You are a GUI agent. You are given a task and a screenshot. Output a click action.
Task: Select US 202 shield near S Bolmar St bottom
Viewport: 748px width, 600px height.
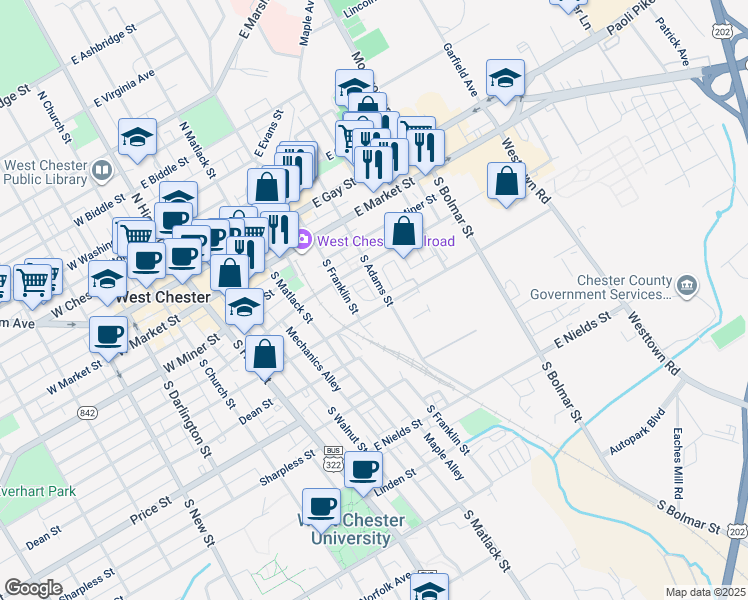tap(738, 531)
